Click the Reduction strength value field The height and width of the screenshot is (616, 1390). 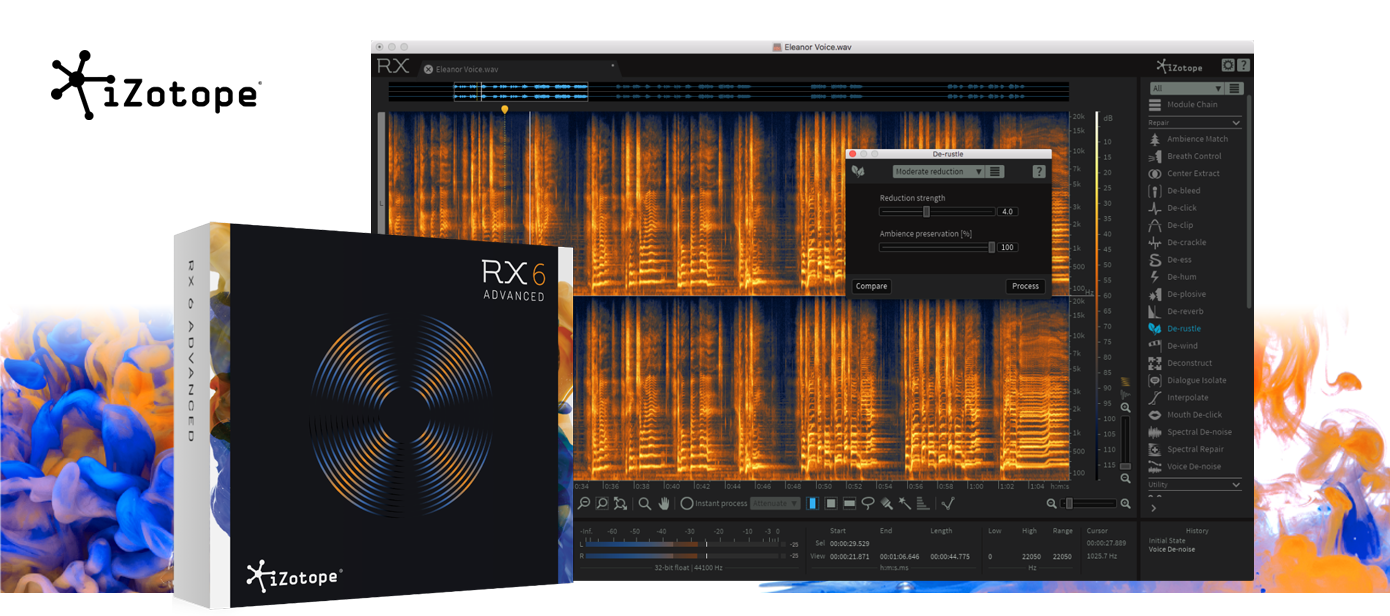tap(1007, 212)
